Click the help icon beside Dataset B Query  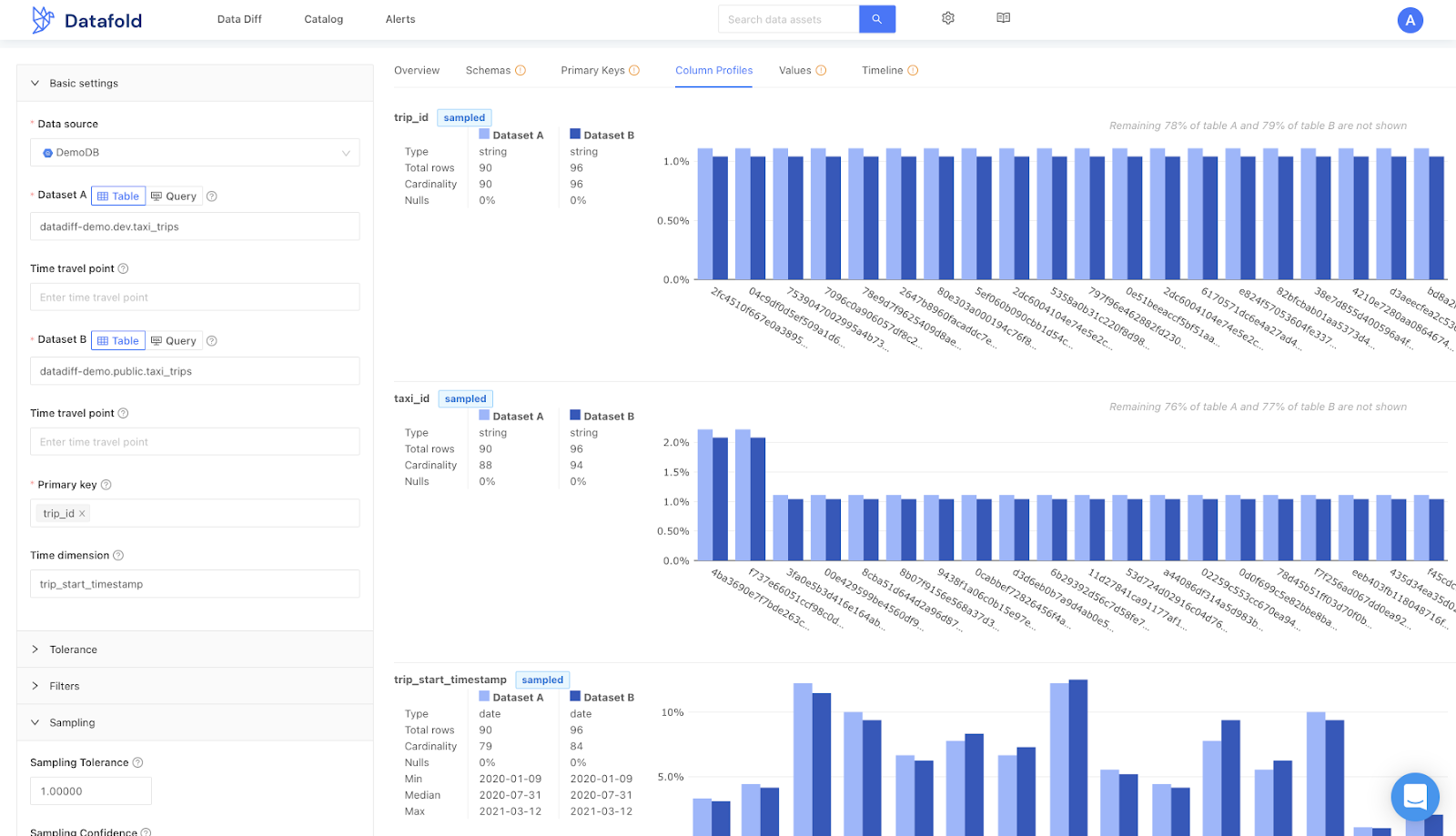[212, 341]
